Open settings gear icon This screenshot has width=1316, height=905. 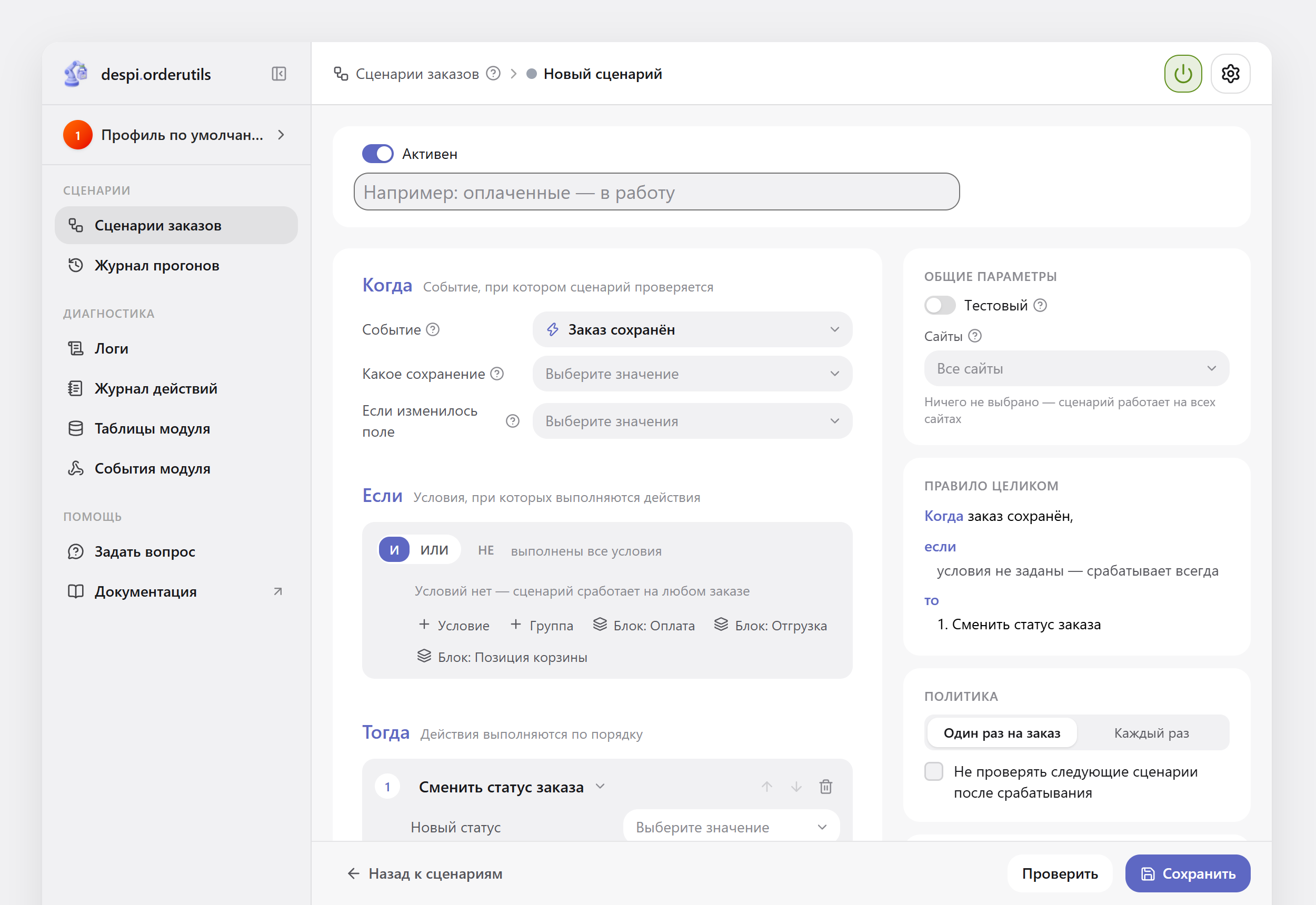click(1230, 74)
